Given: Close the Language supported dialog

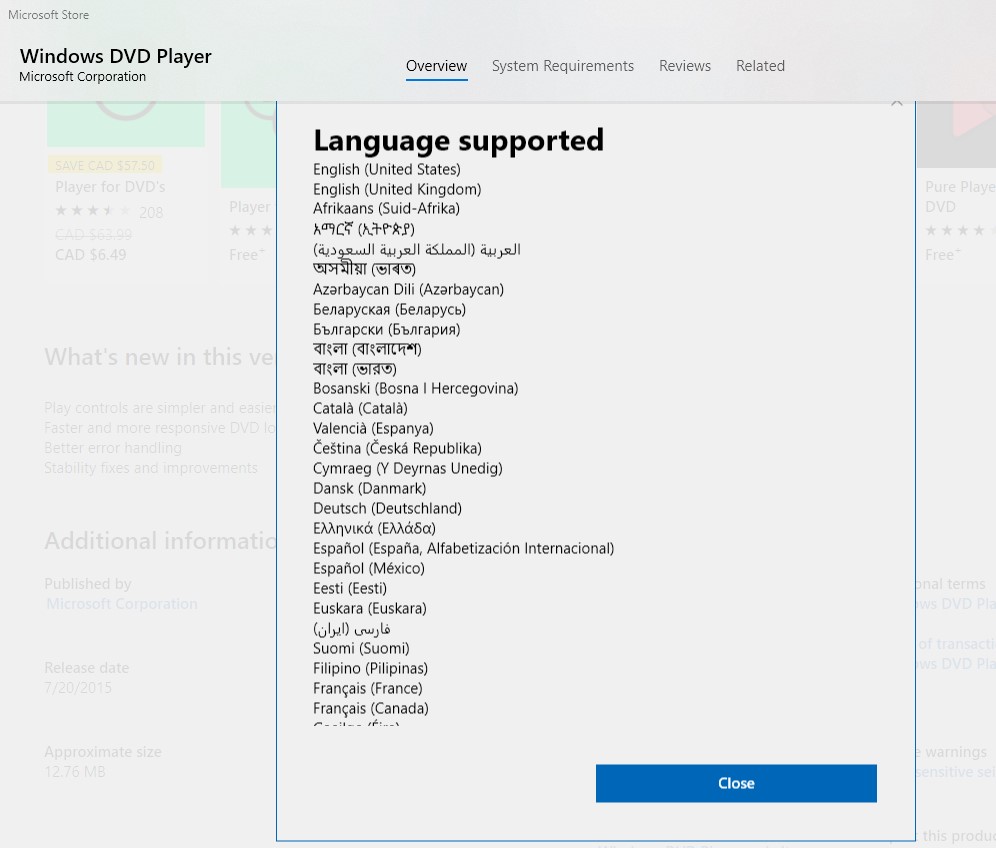Looking at the screenshot, I should (x=736, y=783).
